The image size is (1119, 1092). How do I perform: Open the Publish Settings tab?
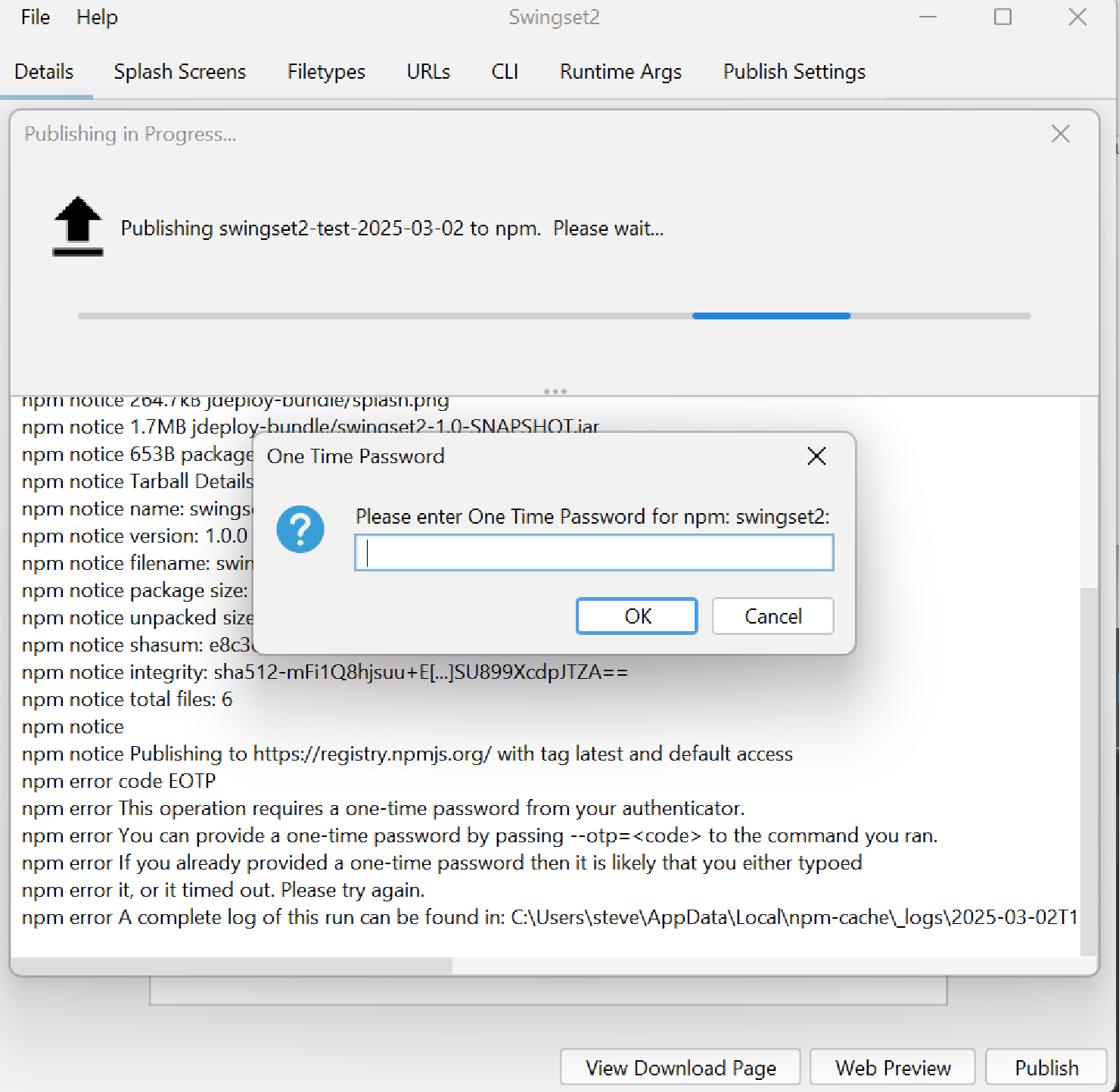tap(794, 71)
